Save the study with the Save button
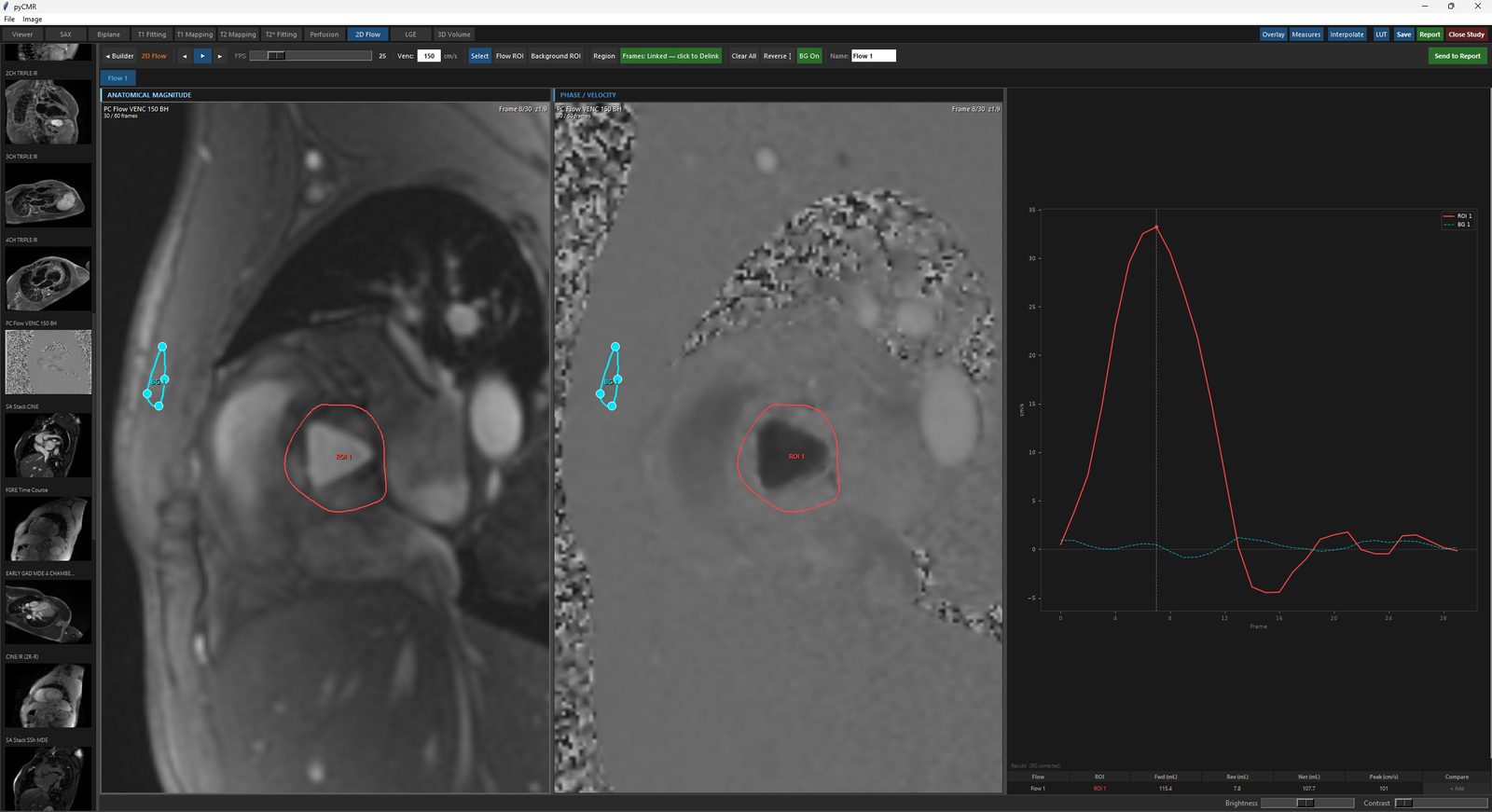This screenshot has height=812, width=1492. [x=1403, y=34]
